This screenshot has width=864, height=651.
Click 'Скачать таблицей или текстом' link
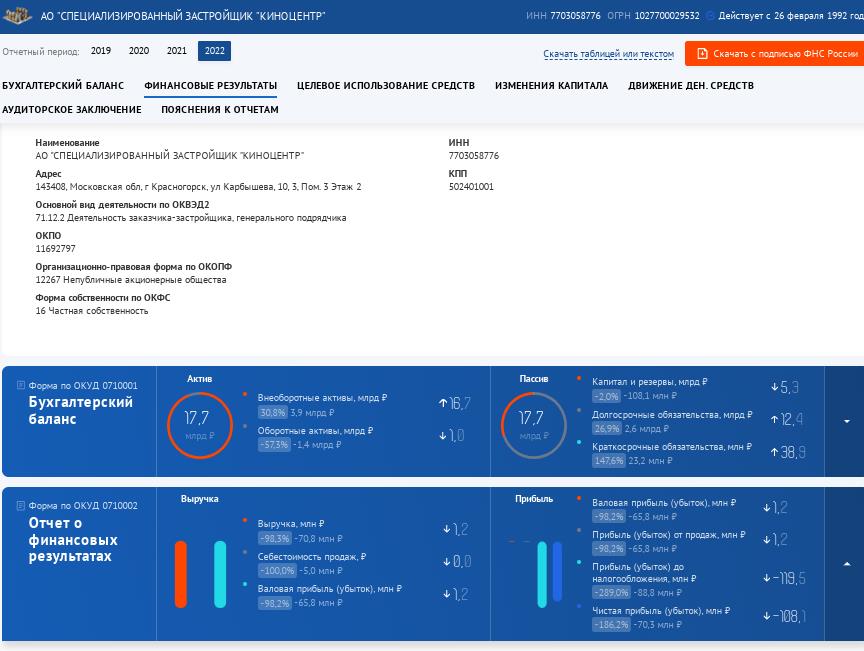(608, 54)
